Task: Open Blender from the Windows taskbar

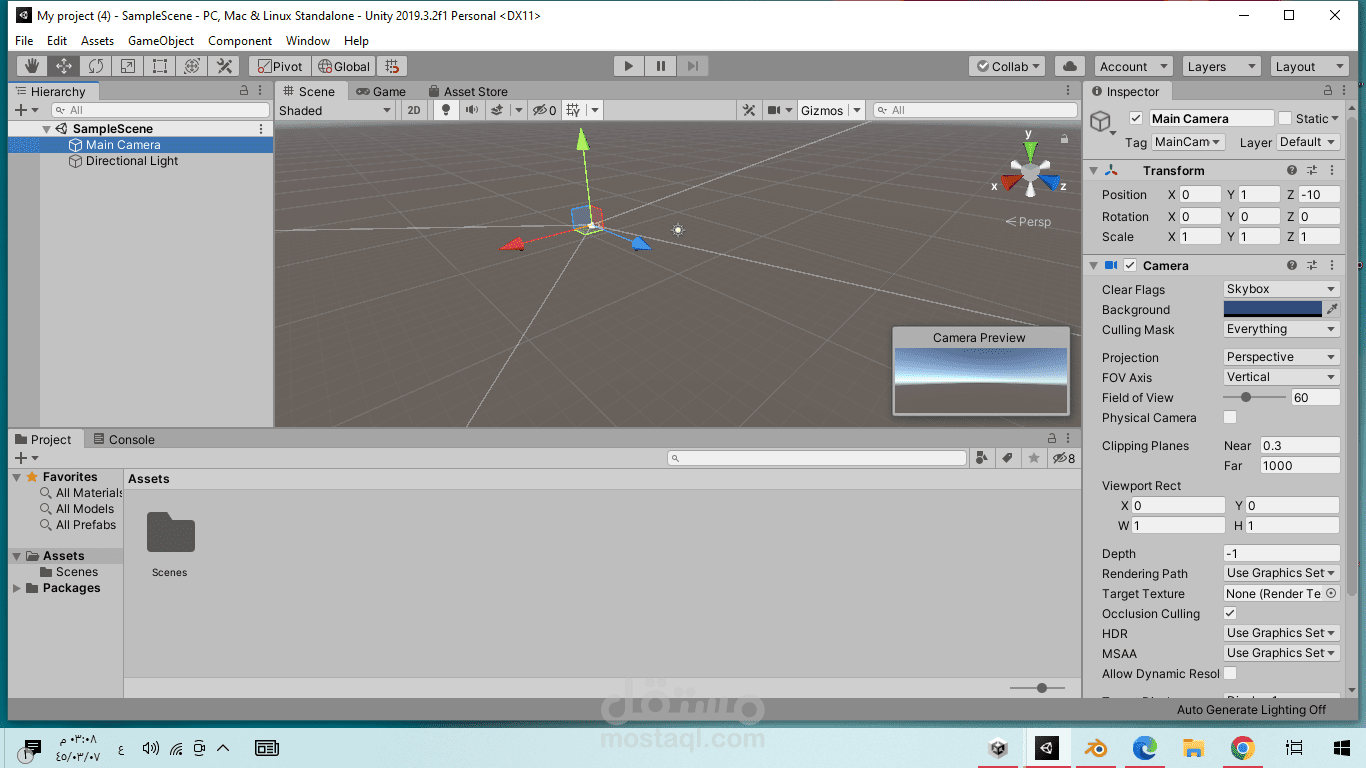Action: (x=1096, y=747)
